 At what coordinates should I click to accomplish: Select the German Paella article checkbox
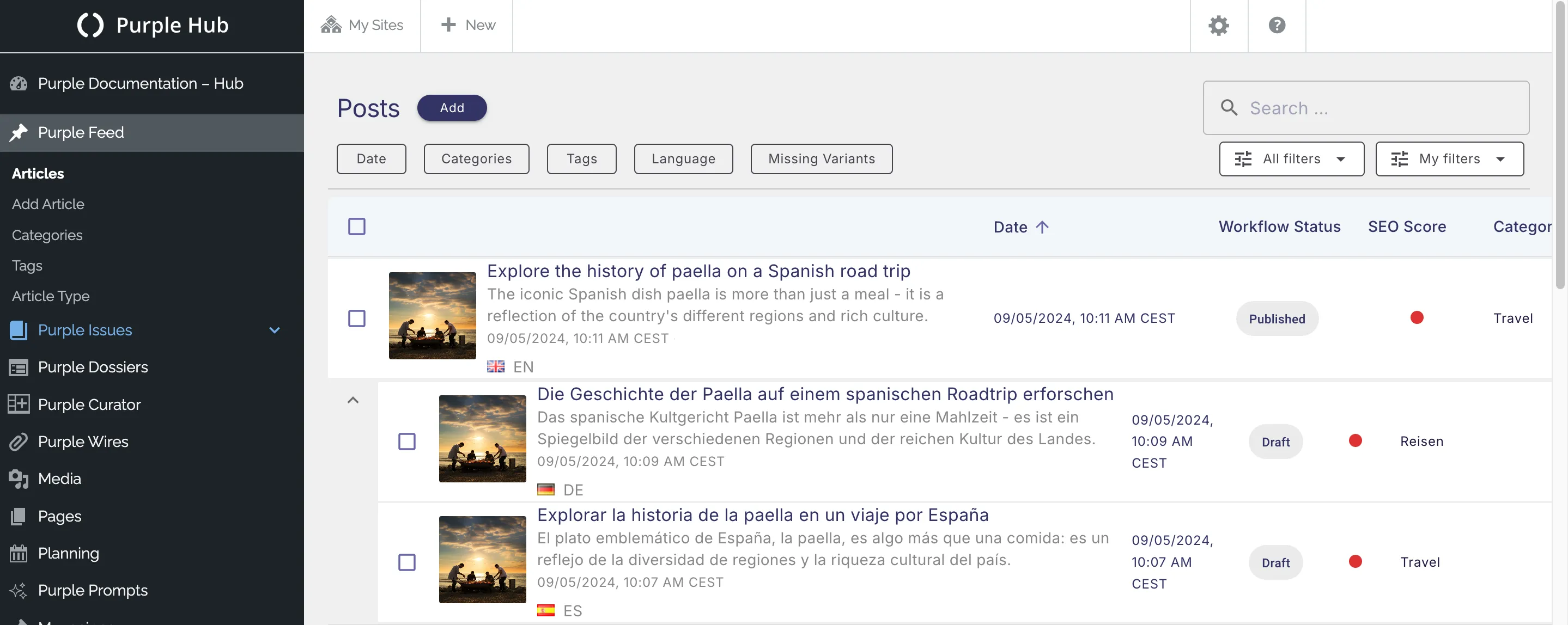pyautogui.click(x=406, y=442)
